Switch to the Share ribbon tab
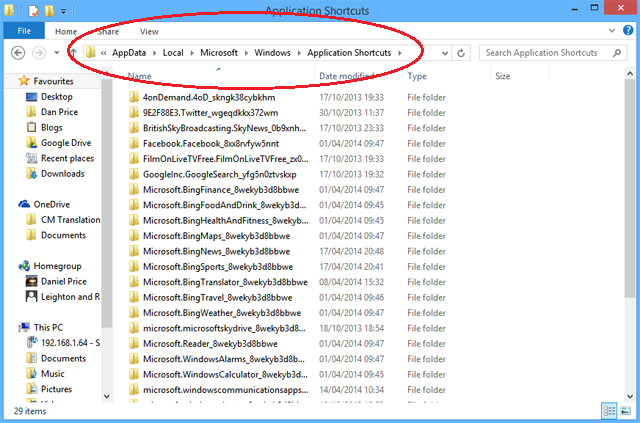The height and width of the screenshot is (423, 640). pyautogui.click(x=108, y=31)
